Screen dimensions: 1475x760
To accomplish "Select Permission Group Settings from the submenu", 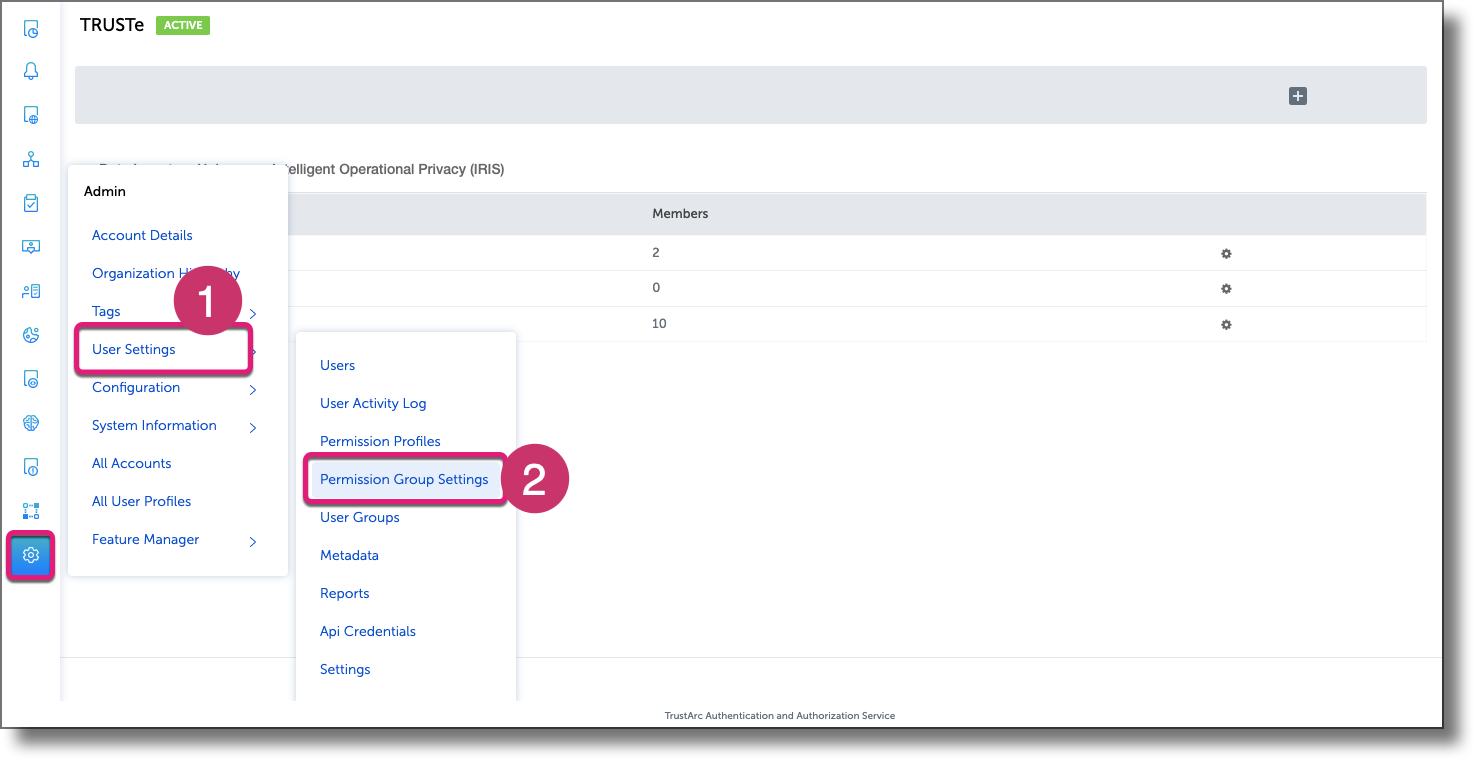I will click(x=404, y=479).
